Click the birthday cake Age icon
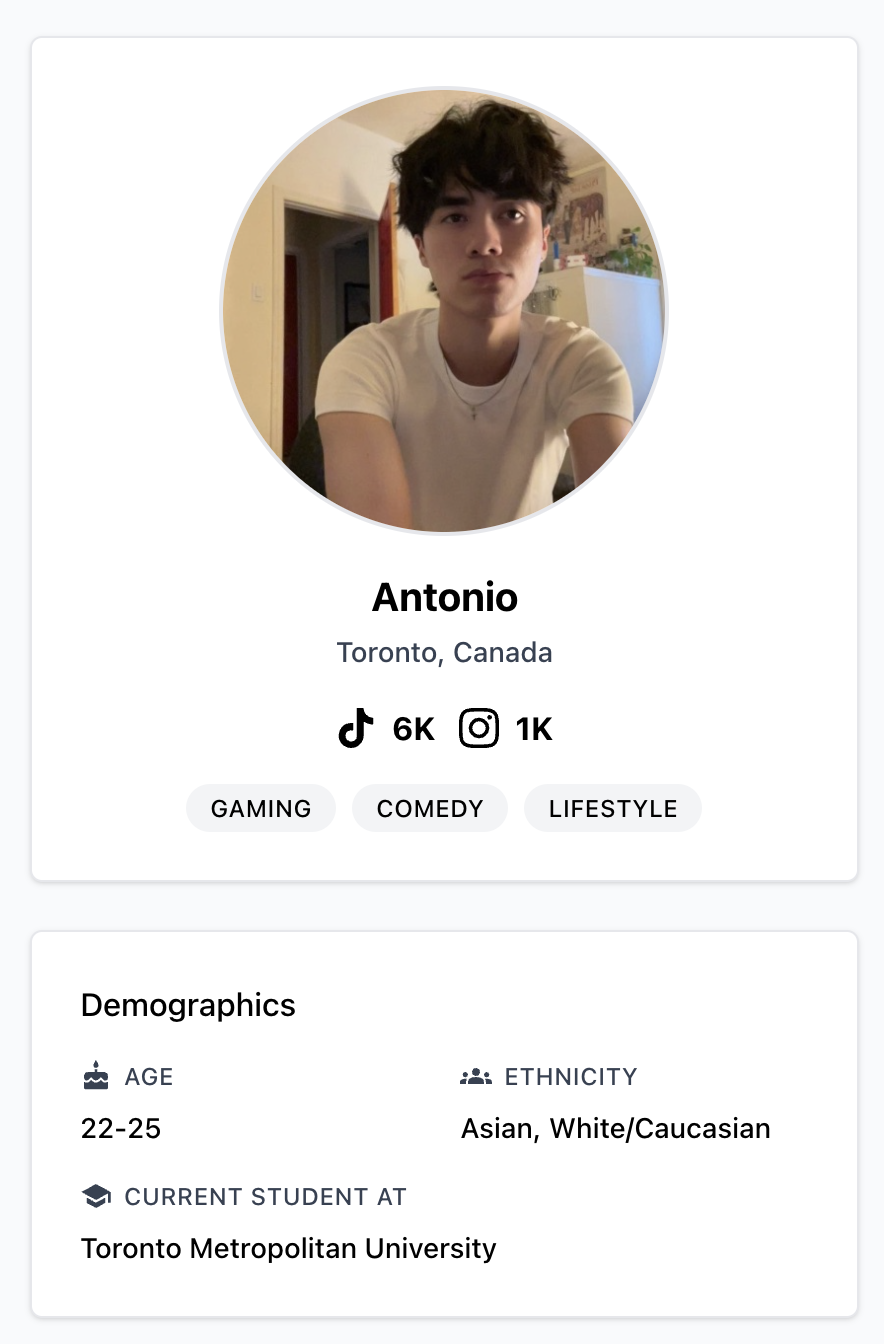884x1344 pixels. (x=96, y=1076)
